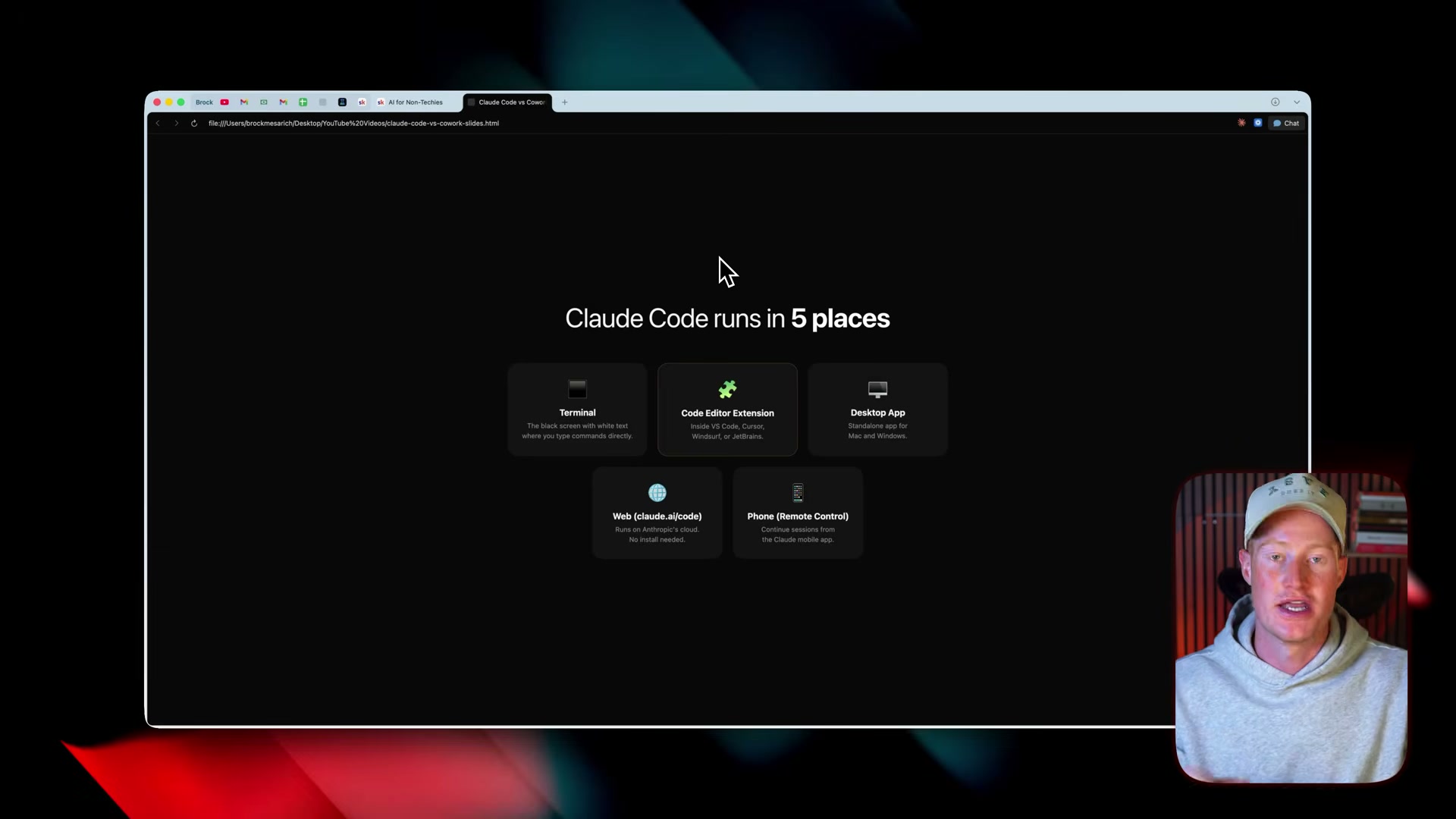Open the pinned sk tab

point(362,102)
